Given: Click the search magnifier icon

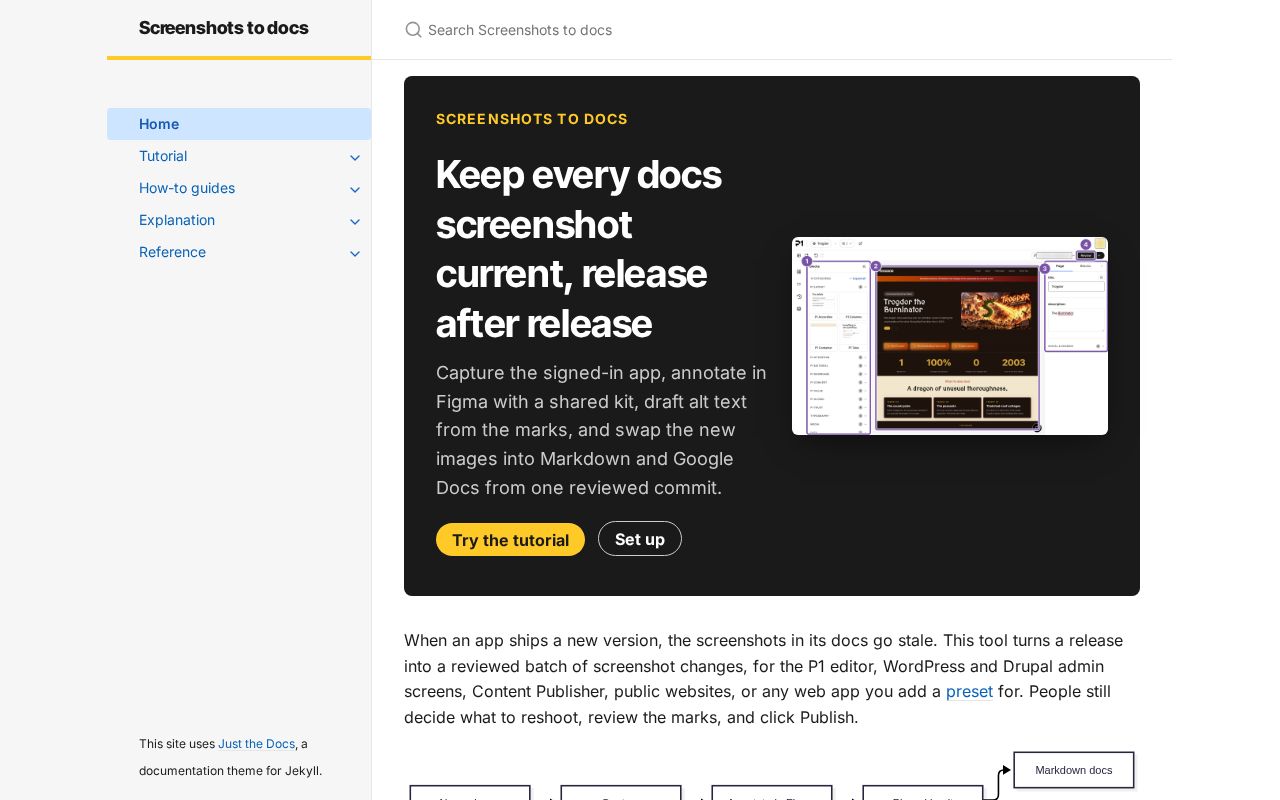Looking at the screenshot, I should [x=413, y=30].
